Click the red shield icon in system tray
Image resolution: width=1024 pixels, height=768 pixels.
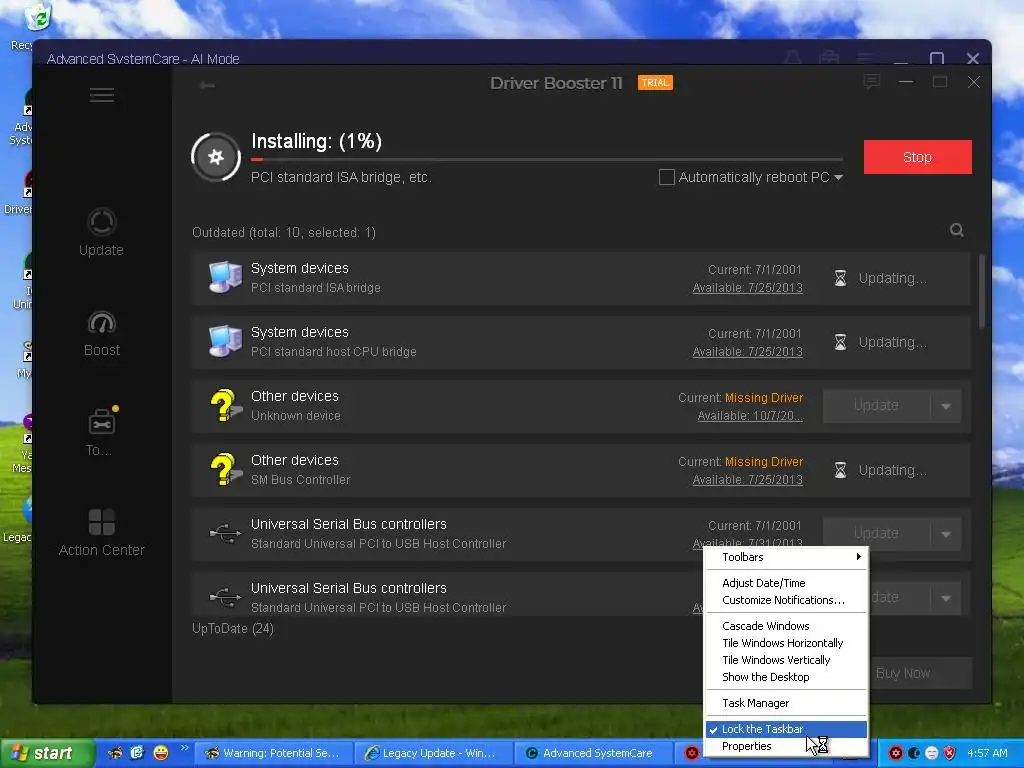pyautogui.click(x=950, y=753)
